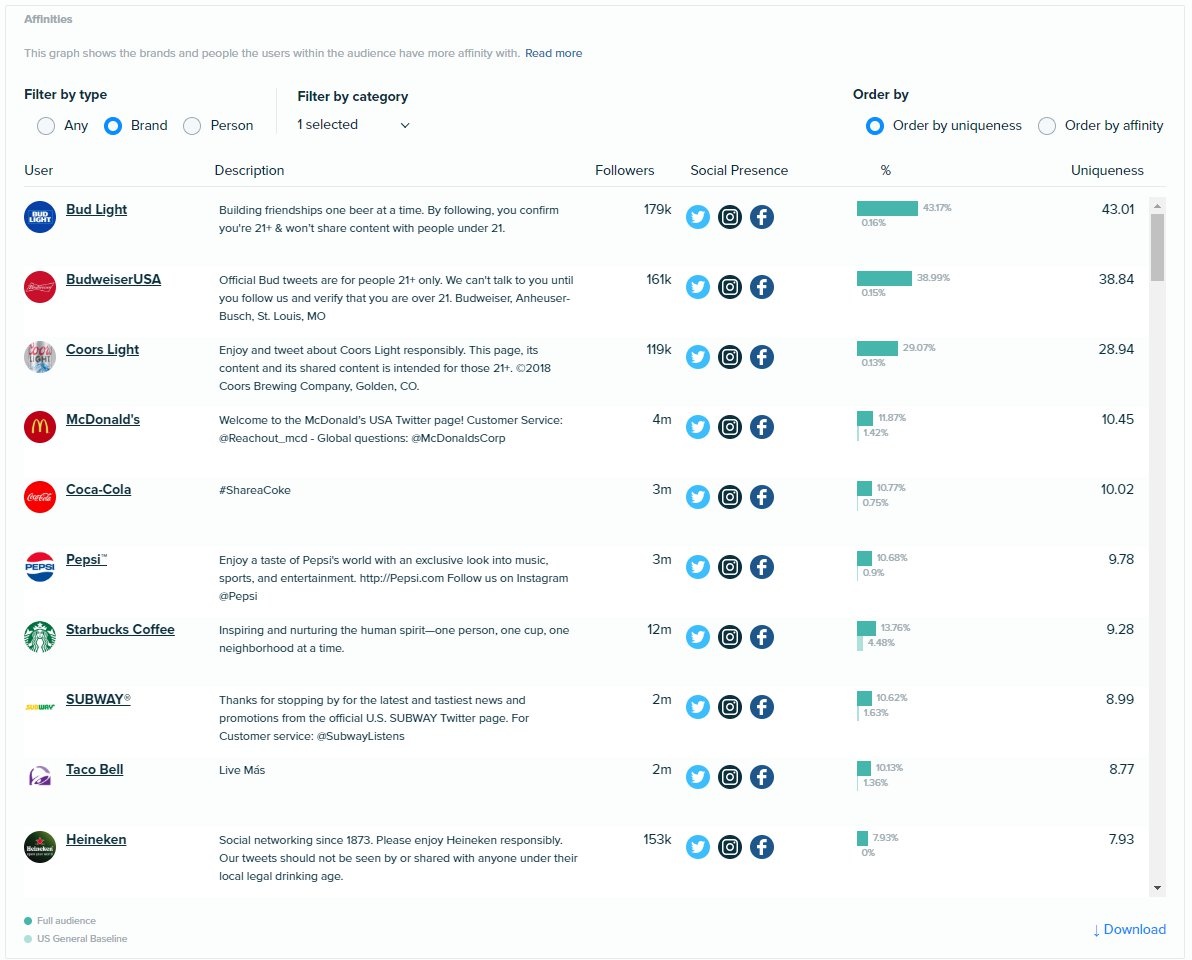Image resolution: width=1192 pixels, height=960 pixels.
Task: Click the Followers column header
Action: pos(624,170)
